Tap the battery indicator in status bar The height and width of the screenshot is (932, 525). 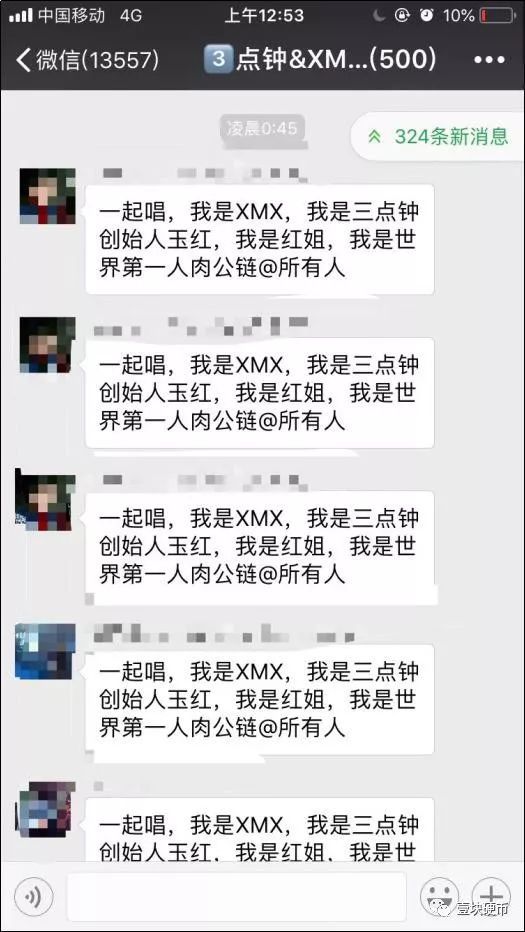[x=498, y=15]
